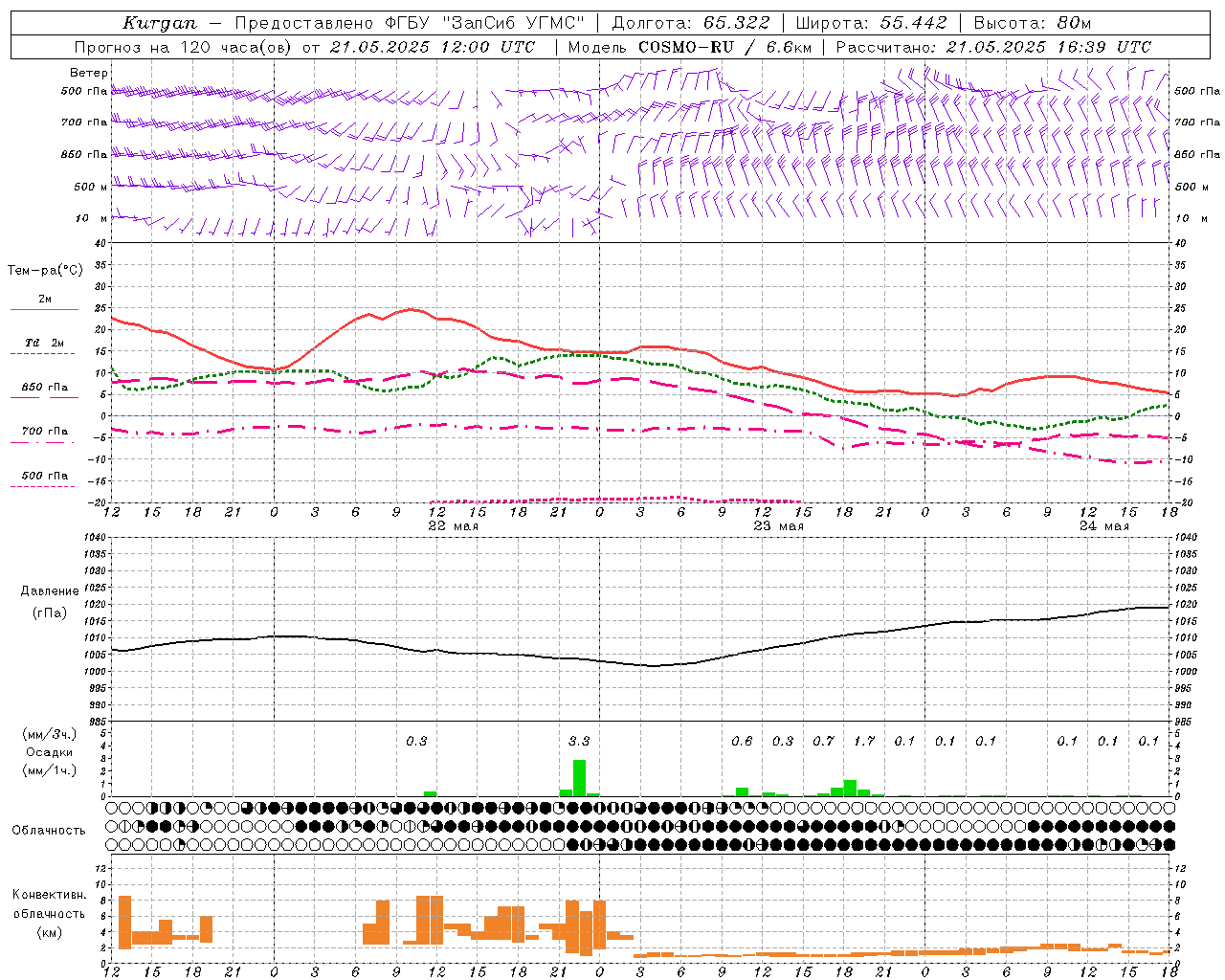The width and height of the screenshot is (1225, 980).
Task: Click the (км) unit label for convective clouds
Action: [50, 932]
